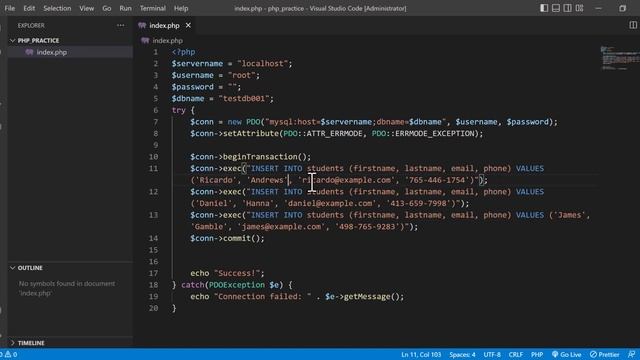The height and width of the screenshot is (360, 640).
Task: Open the Go menu
Action: [x=107, y=8]
